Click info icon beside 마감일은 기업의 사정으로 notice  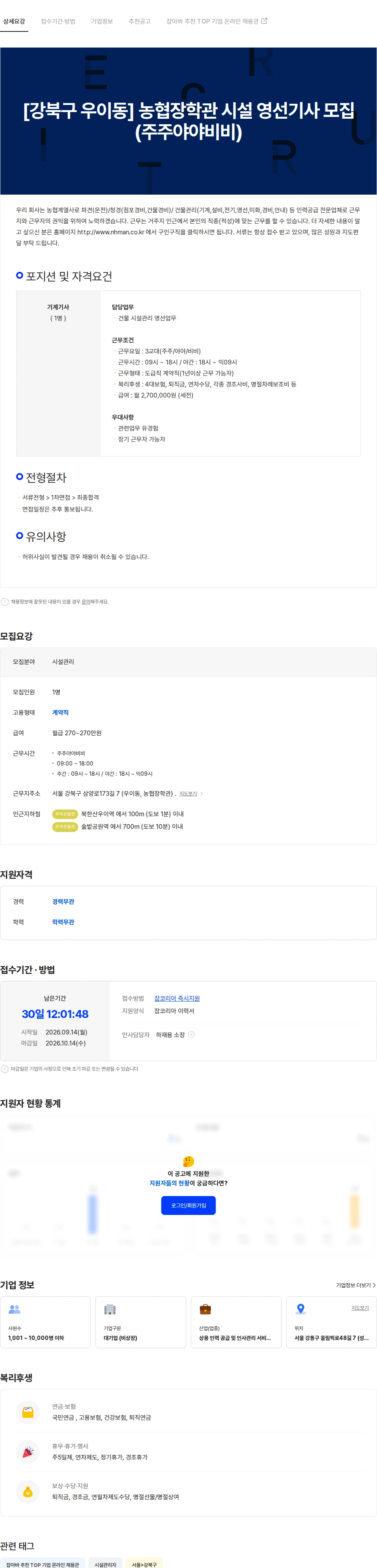(x=5, y=1069)
